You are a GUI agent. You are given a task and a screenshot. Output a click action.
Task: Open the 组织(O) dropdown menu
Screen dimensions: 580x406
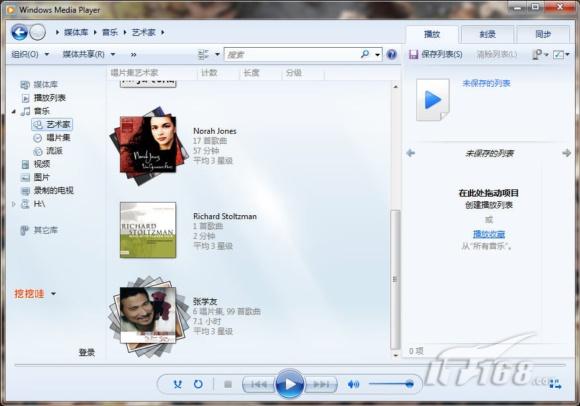point(30,54)
